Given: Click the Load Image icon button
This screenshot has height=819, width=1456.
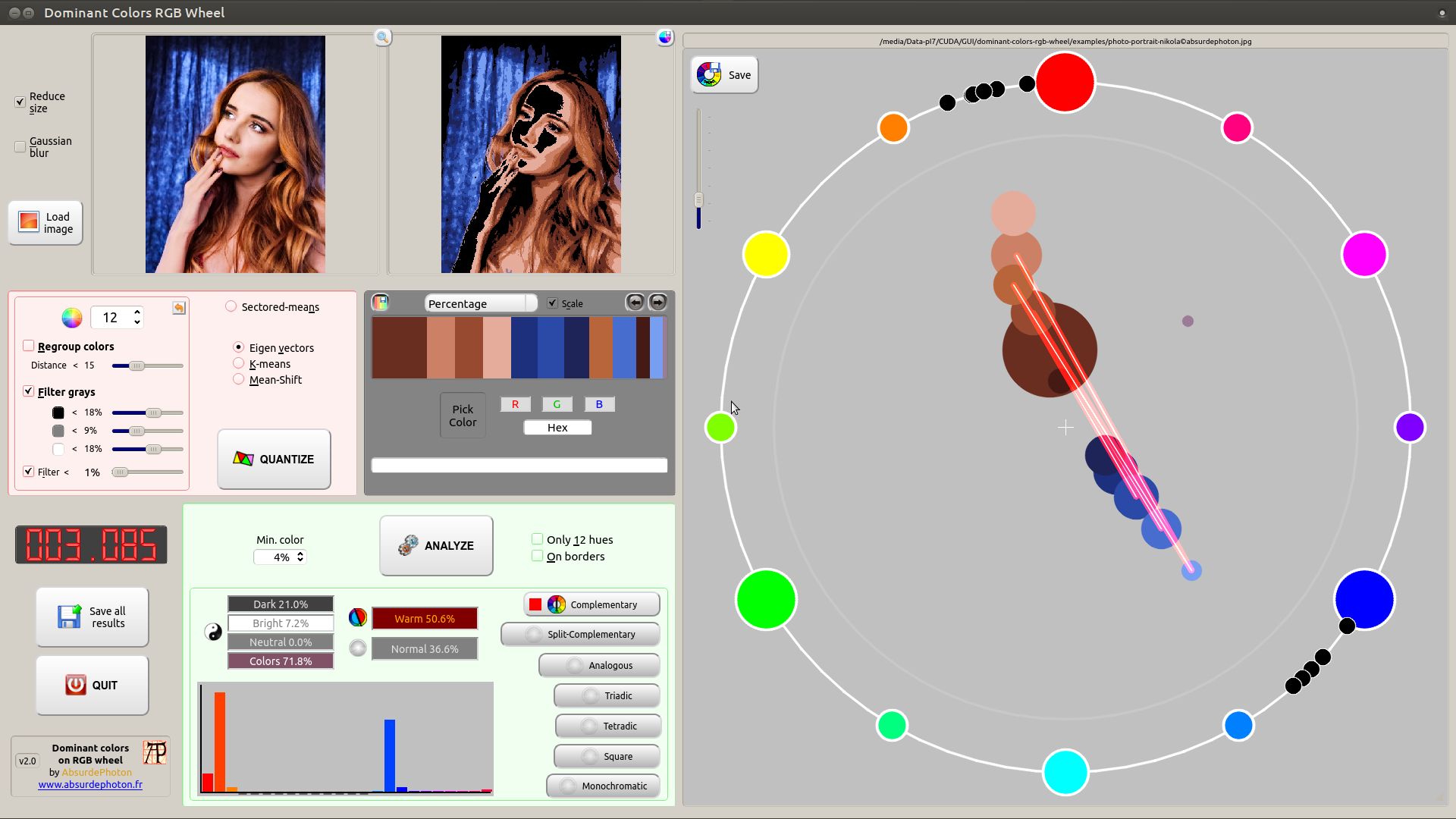Looking at the screenshot, I should coord(46,222).
